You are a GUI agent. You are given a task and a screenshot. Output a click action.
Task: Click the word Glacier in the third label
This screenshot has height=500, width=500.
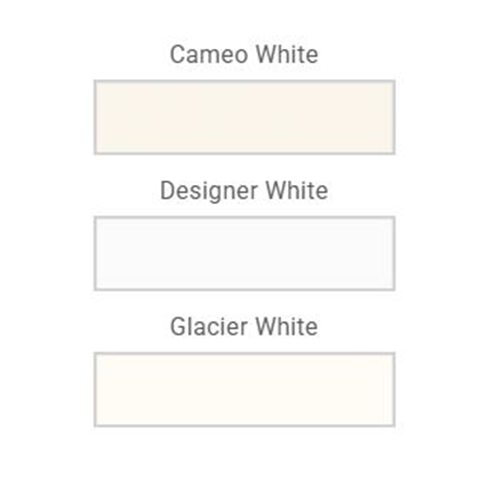click(x=209, y=326)
